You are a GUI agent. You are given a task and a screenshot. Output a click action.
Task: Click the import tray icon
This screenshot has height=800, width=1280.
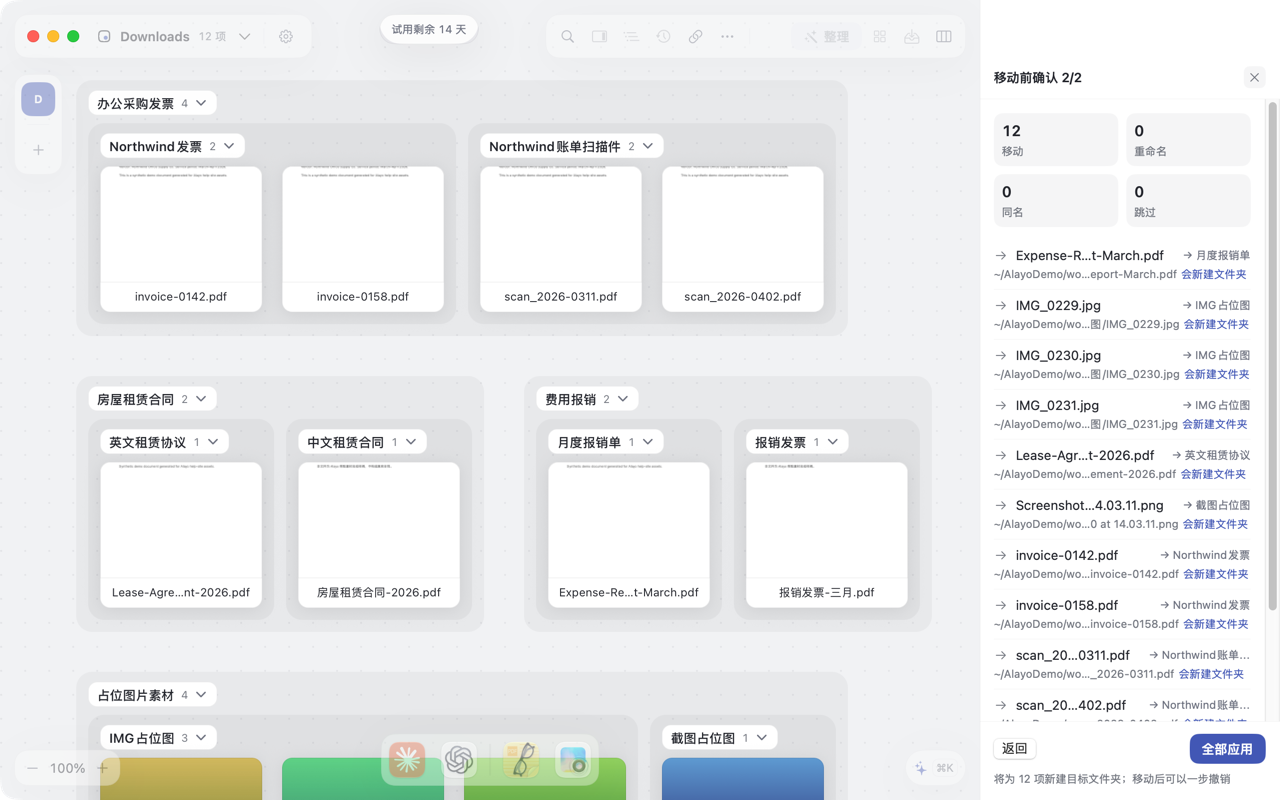[x=911, y=37]
